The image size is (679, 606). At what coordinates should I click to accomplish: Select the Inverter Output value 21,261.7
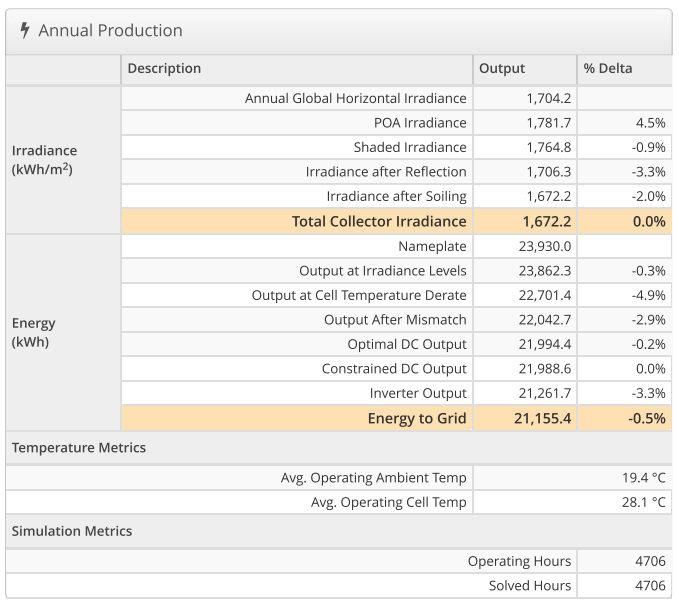[x=543, y=394]
